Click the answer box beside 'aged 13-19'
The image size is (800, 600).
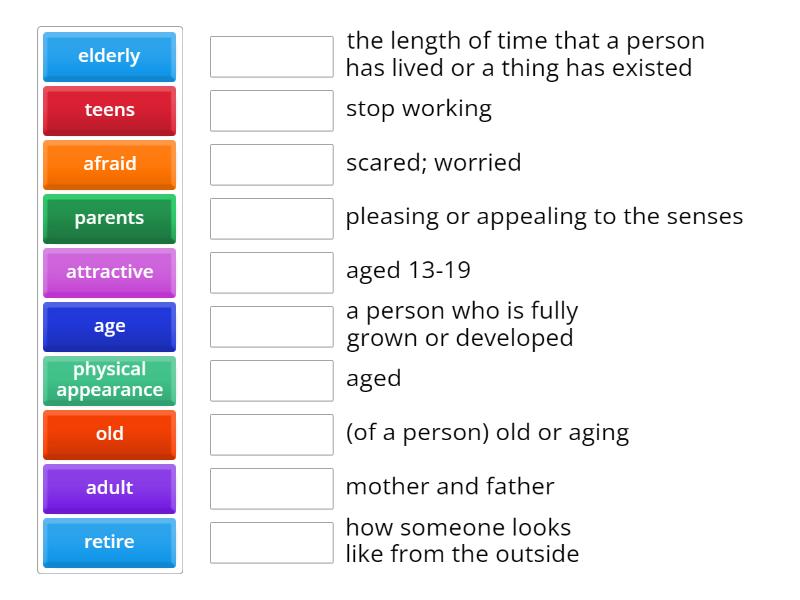[x=271, y=272]
